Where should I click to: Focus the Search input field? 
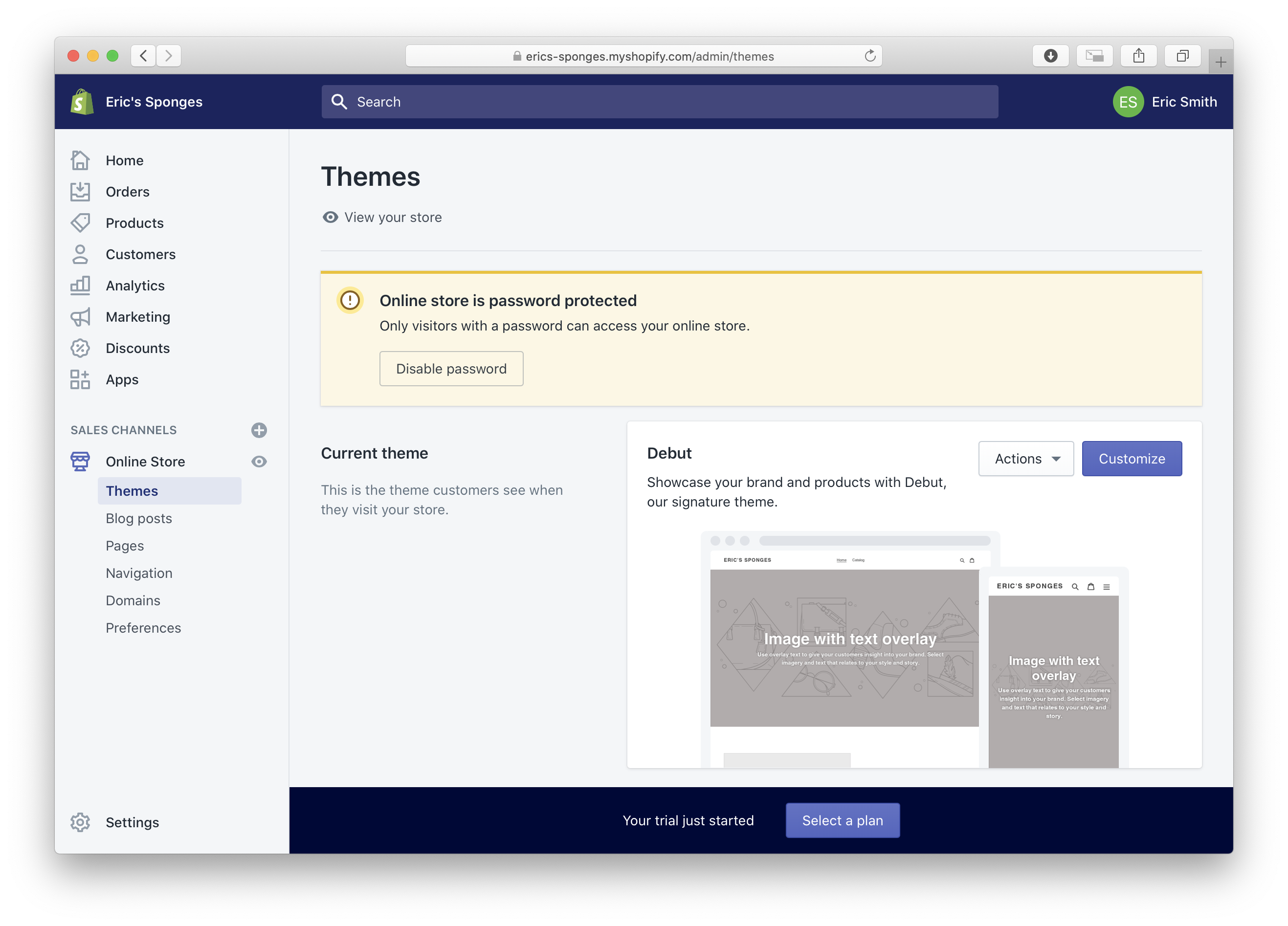click(659, 102)
